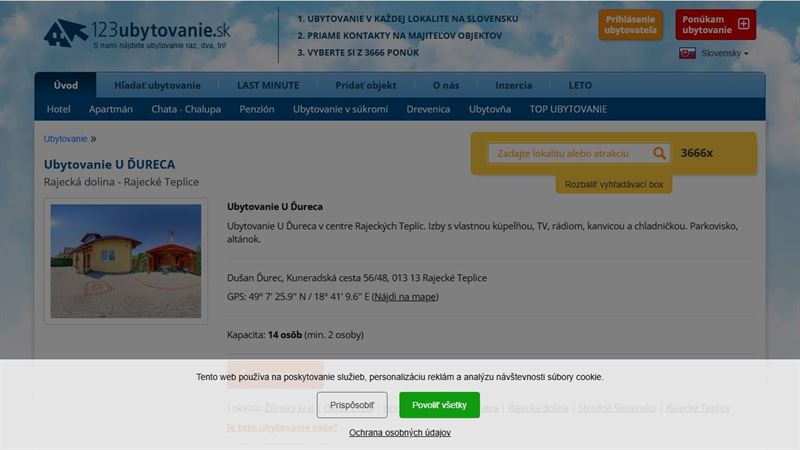Click the Slovak flag icon
This screenshot has width=800, height=450.
[x=687, y=53]
